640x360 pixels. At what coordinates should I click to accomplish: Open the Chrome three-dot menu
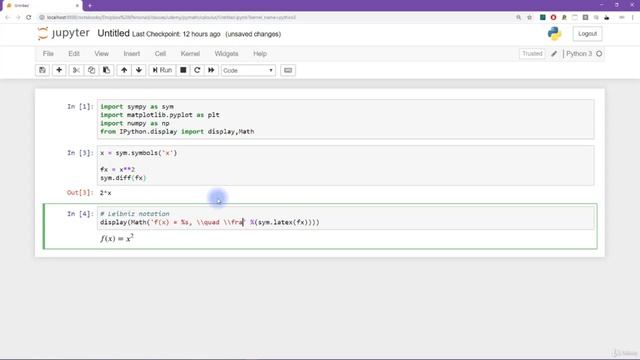(x=633, y=18)
